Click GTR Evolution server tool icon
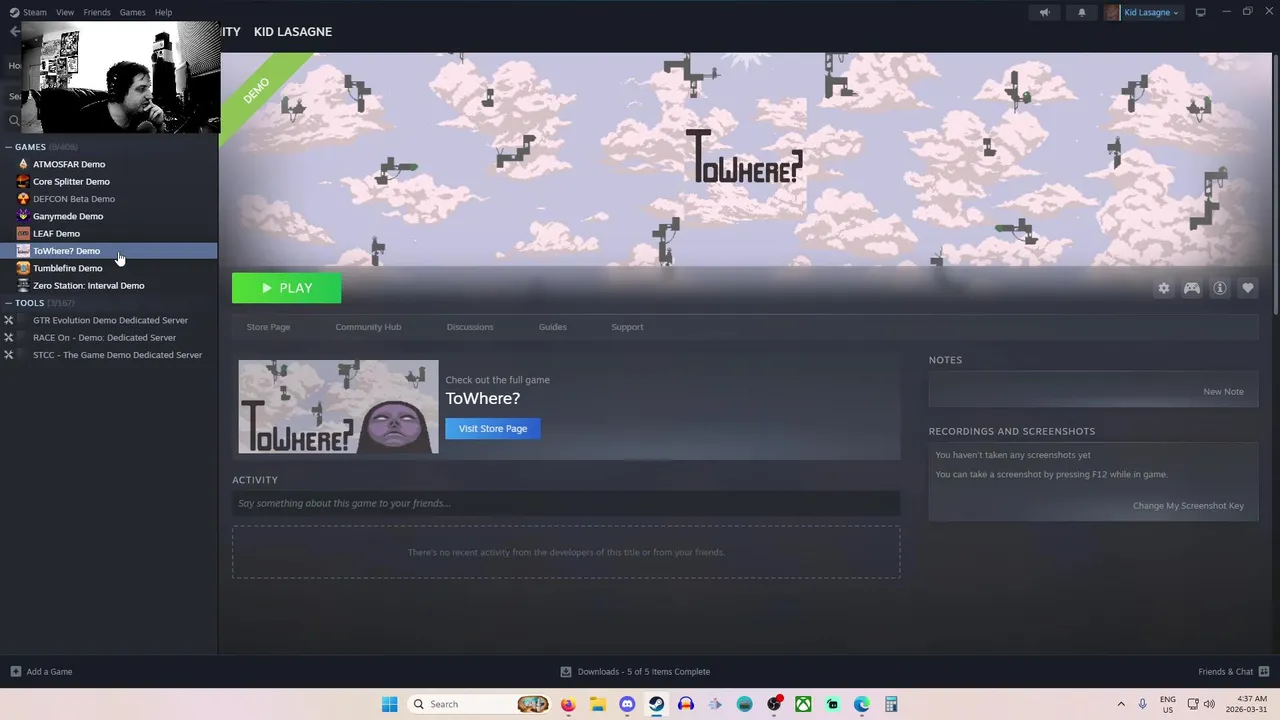Screen dimensions: 1280x720 pyautogui.click(x=9, y=320)
